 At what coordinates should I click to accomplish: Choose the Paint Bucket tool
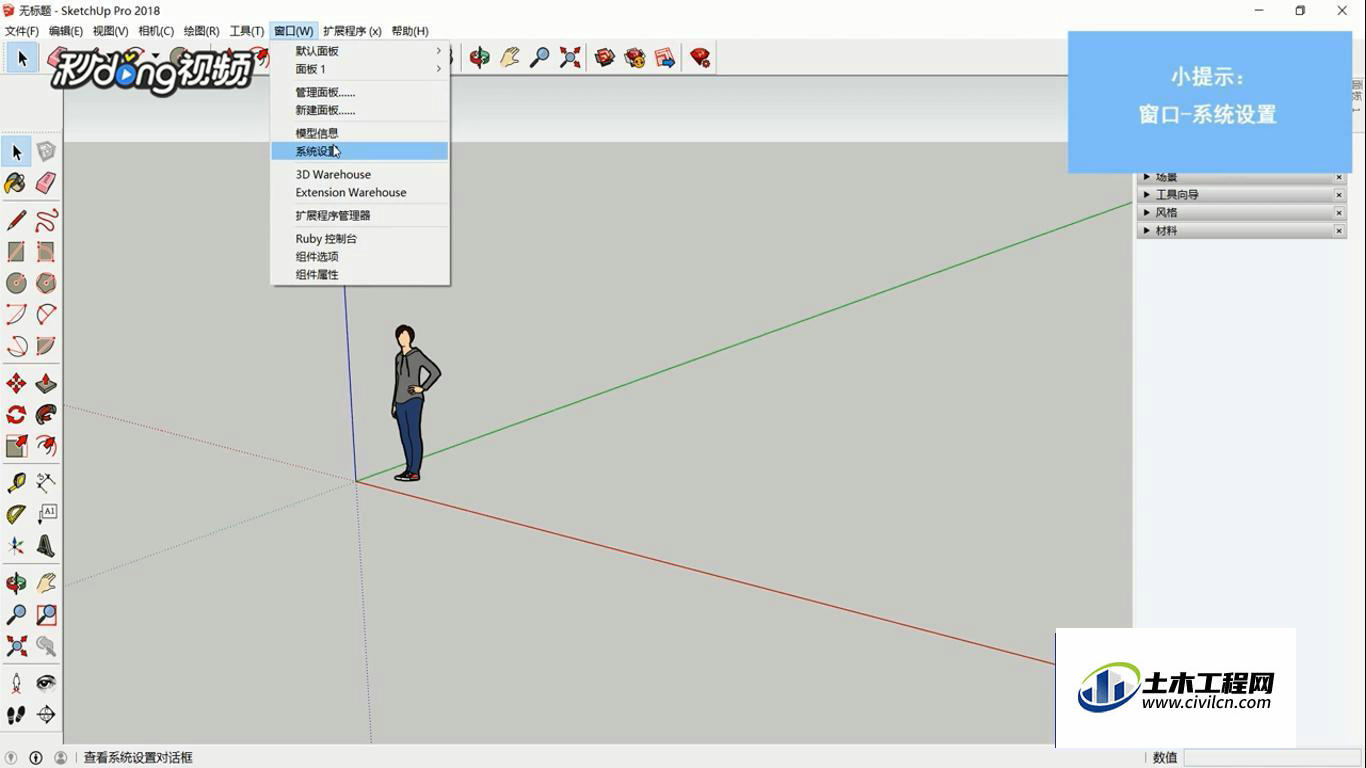[x=16, y=183]
